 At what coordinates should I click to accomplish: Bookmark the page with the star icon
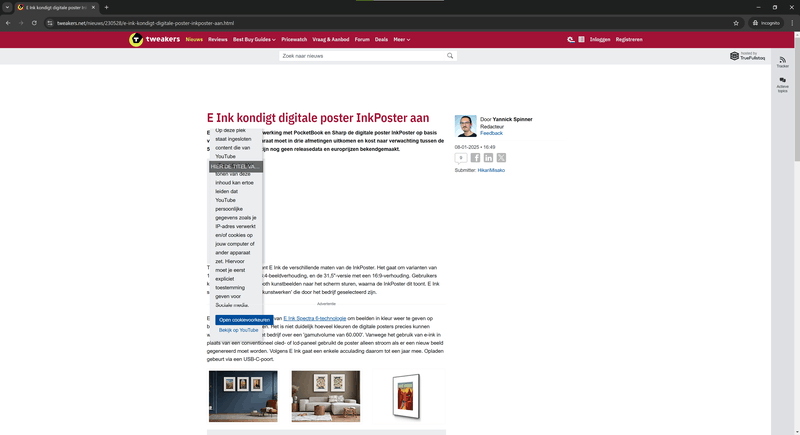tap(736, 23)
